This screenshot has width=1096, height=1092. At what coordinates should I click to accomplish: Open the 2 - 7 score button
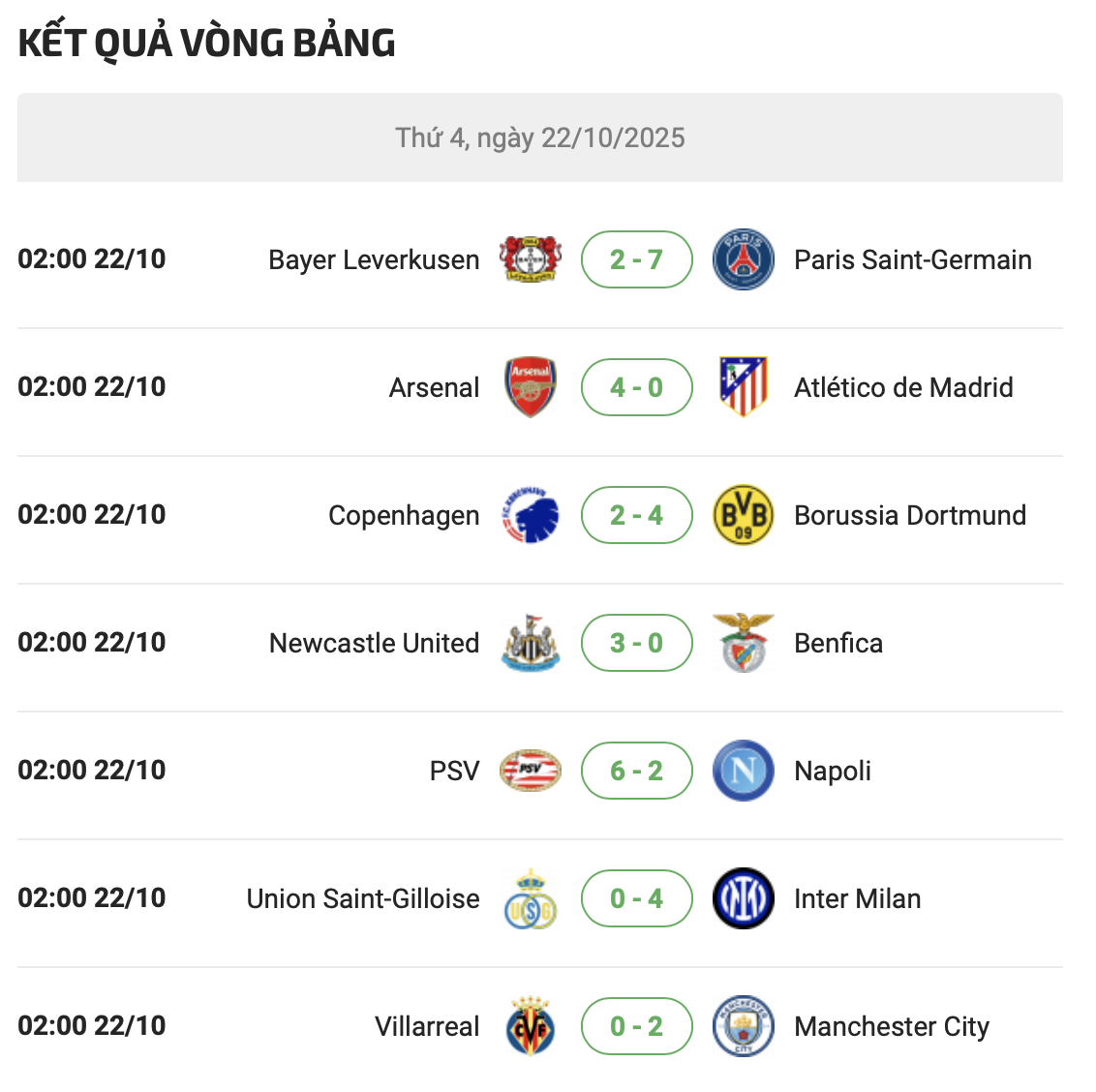[636, 259]
